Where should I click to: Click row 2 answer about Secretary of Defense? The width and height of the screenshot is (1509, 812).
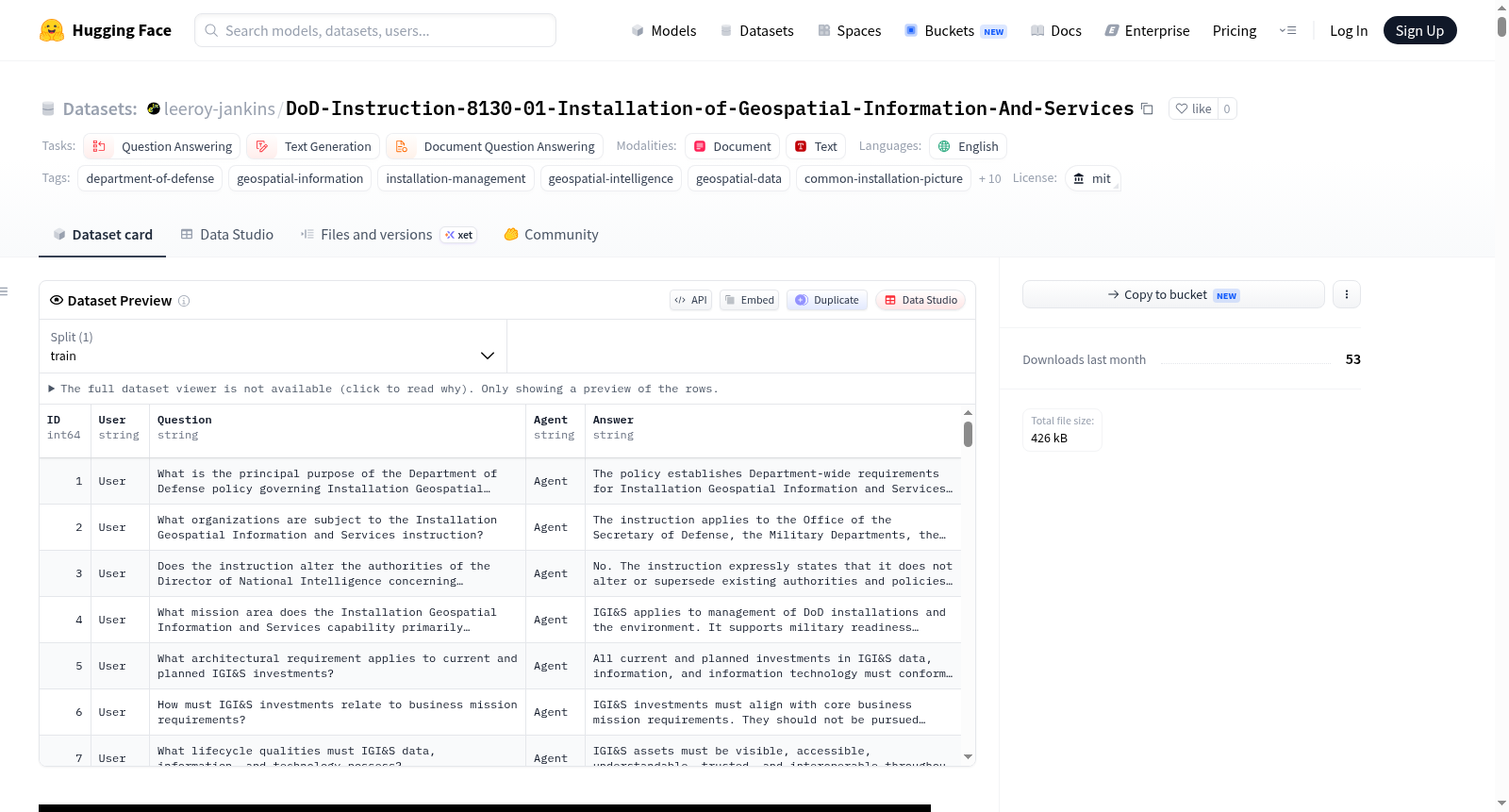[773, 527]
